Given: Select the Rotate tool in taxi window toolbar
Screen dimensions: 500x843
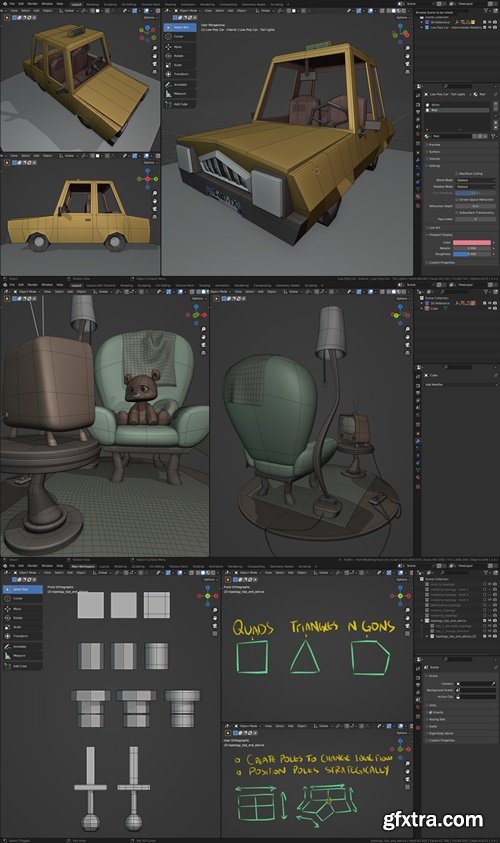Looking at the screenshot, I should [179, 56].
